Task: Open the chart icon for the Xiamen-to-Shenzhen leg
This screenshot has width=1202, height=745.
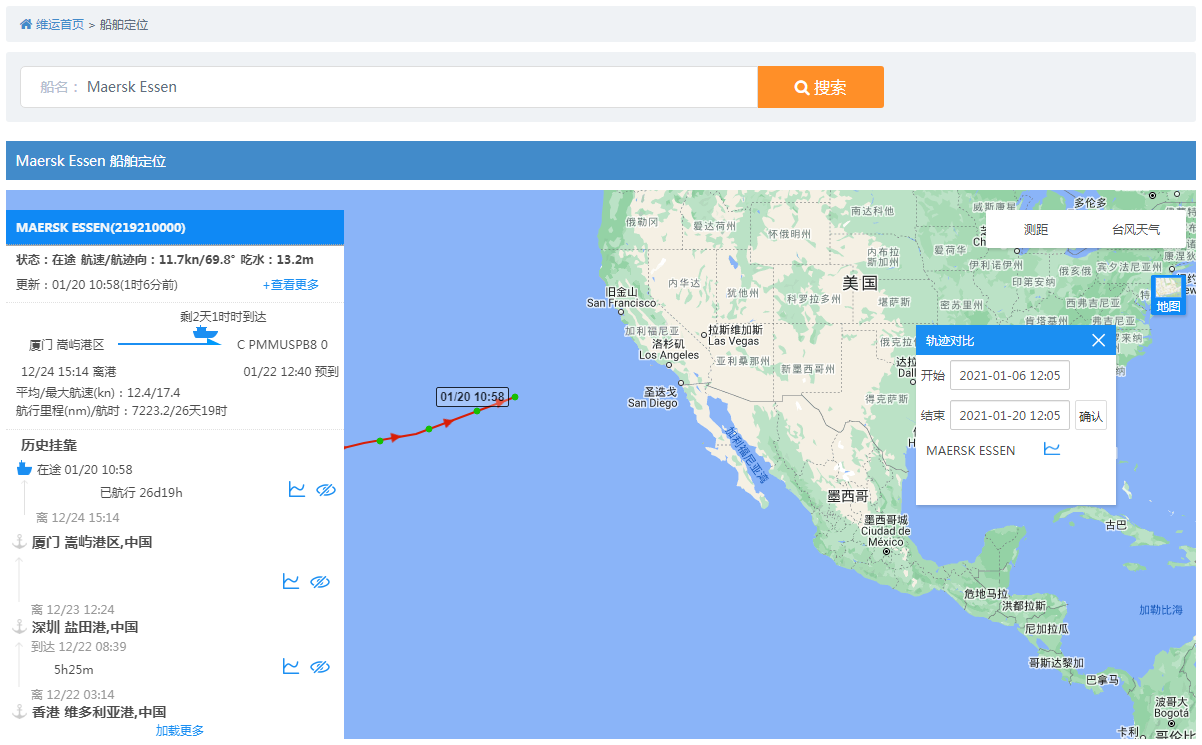Action: (x=291, y=581)
